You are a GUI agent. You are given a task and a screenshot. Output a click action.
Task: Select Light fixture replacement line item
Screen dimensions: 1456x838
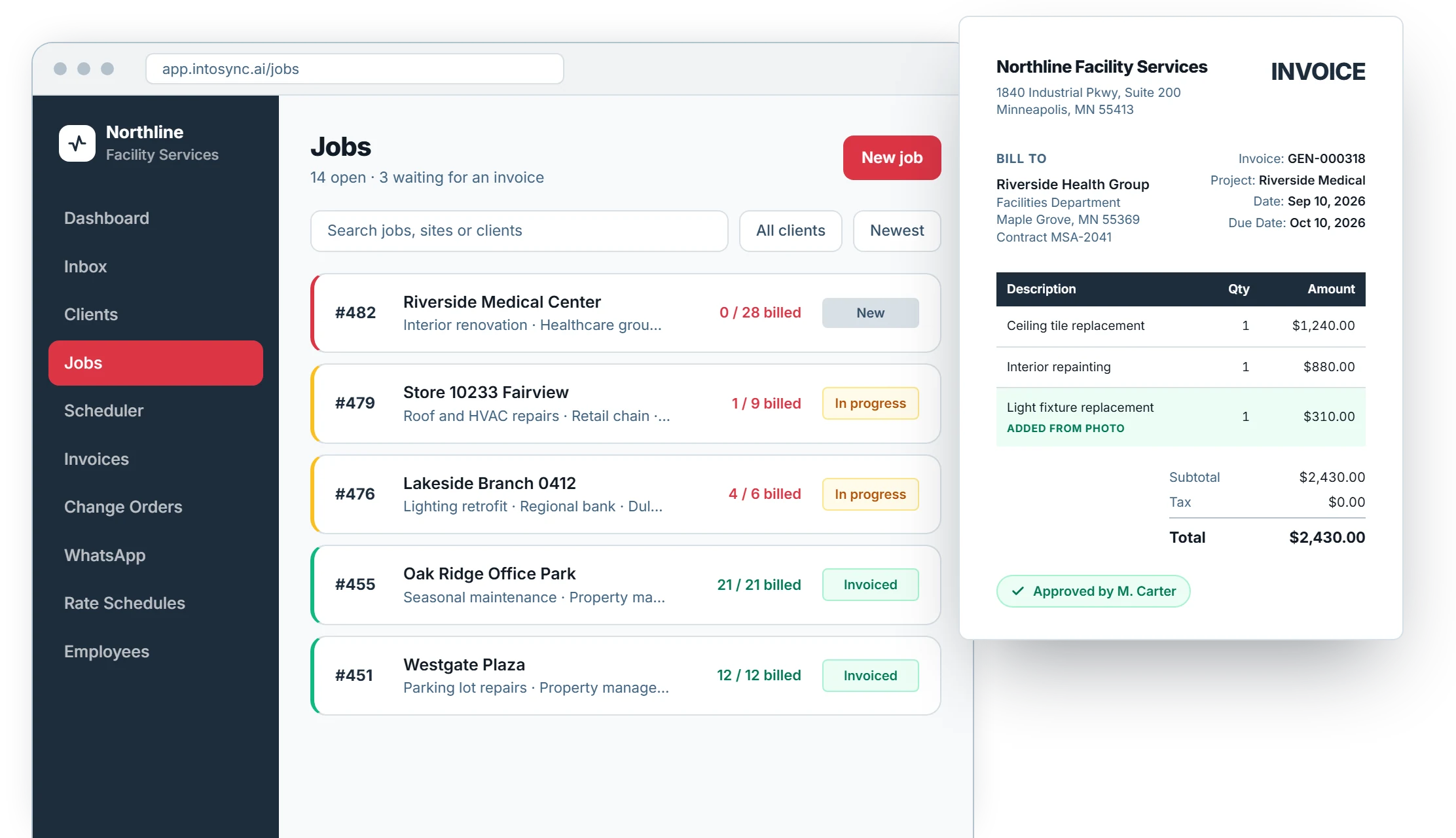tap(1181, 417)
